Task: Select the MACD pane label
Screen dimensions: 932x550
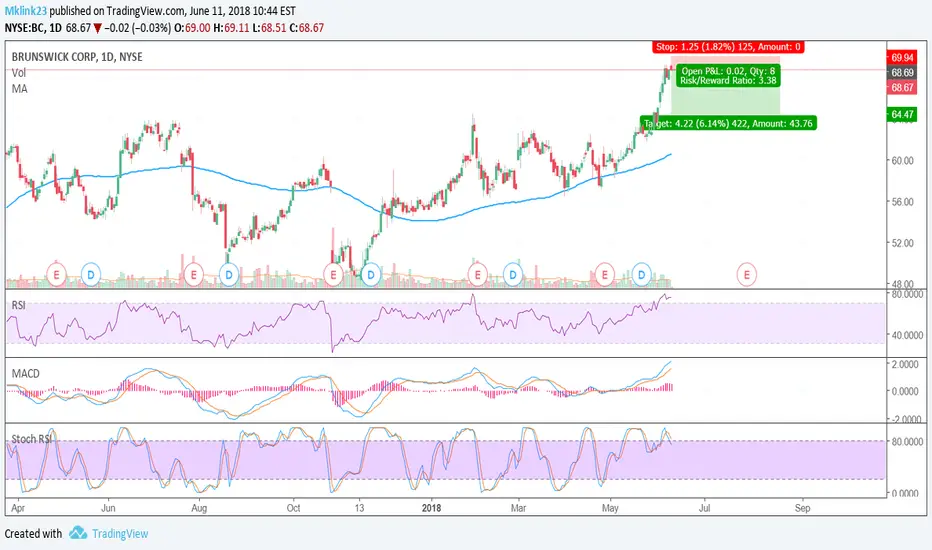Action: (26, 373)
